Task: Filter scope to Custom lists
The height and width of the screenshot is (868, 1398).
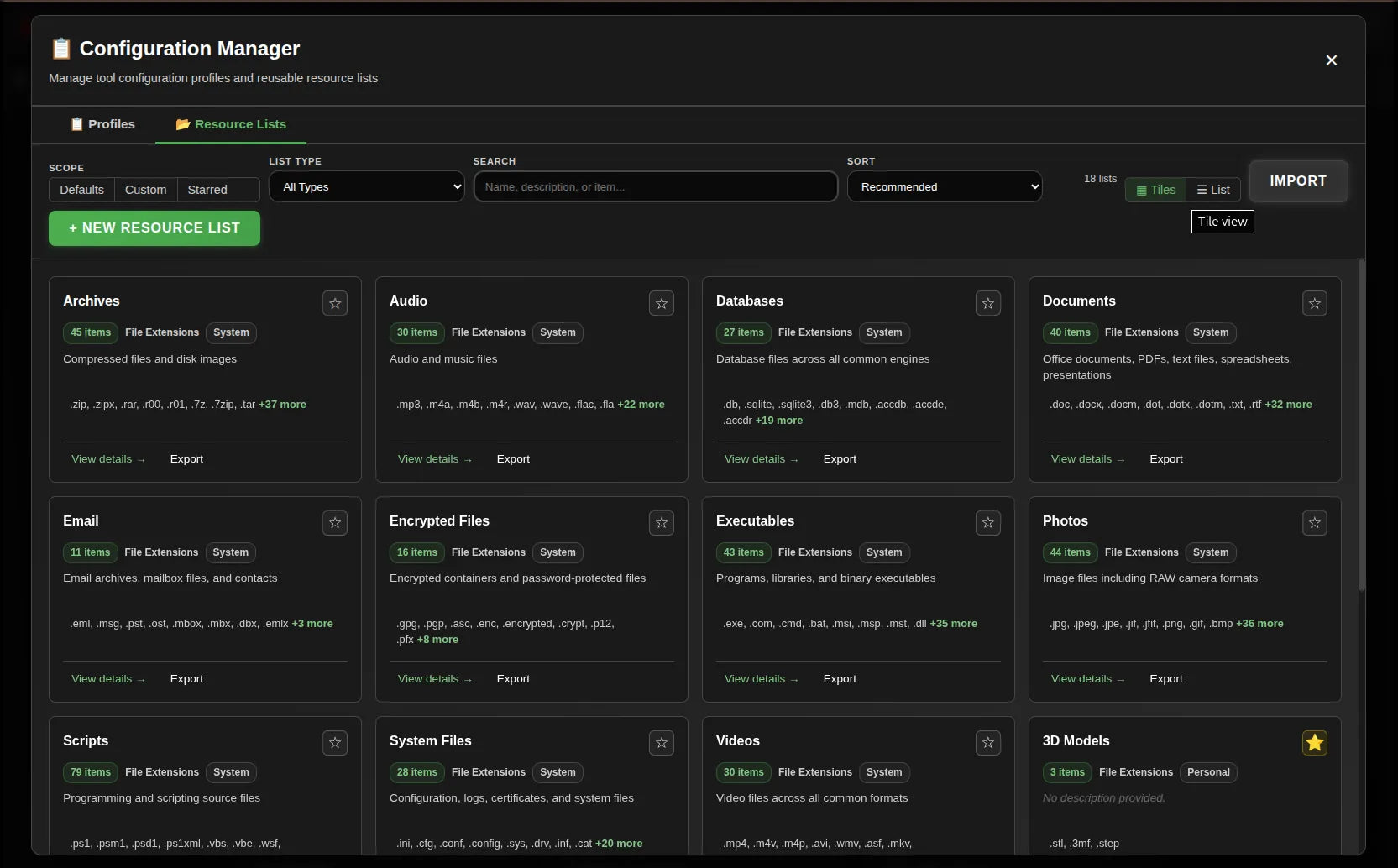Action: (146, 190)
